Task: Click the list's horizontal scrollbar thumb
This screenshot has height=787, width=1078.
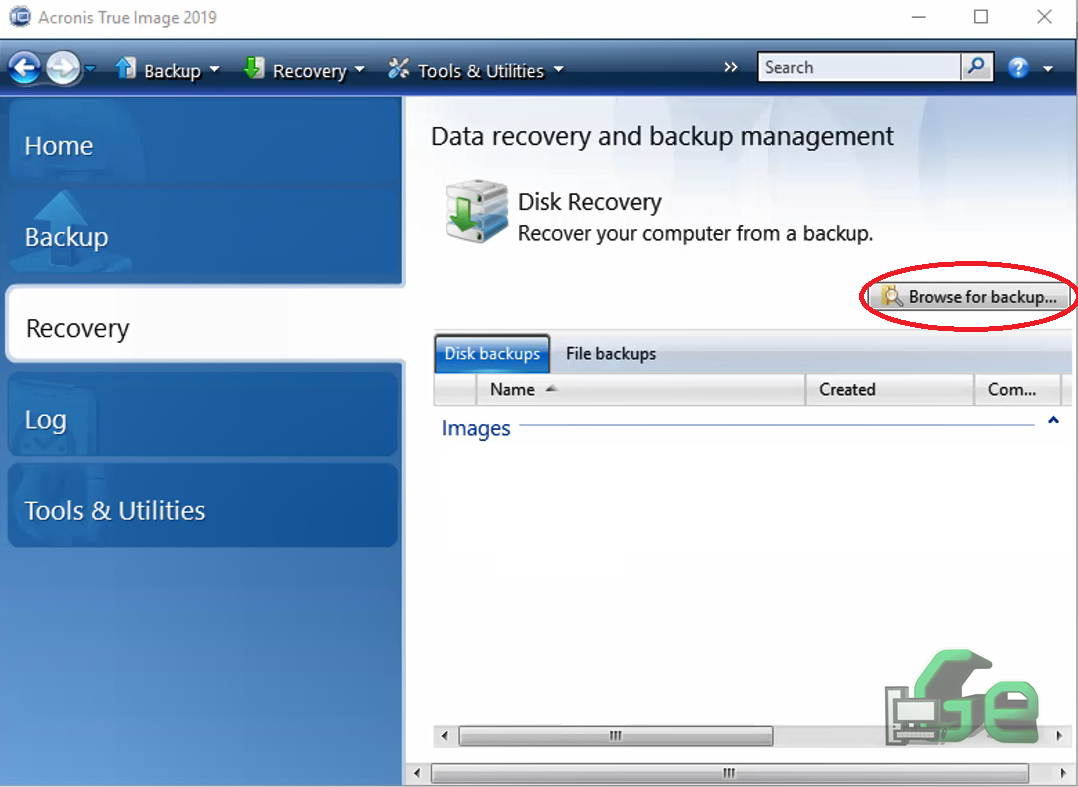Action: click(x=616, y=736)
